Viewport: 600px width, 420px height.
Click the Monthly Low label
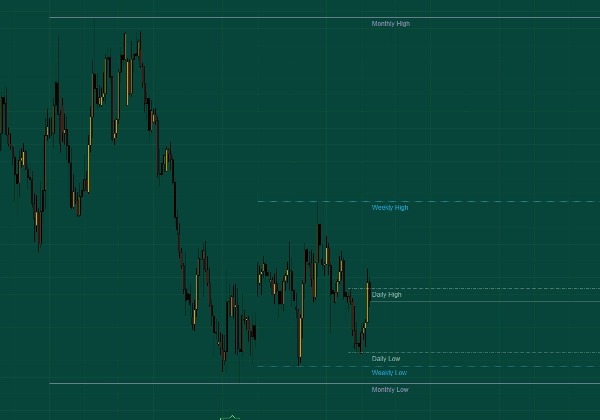tap(390, 389)
